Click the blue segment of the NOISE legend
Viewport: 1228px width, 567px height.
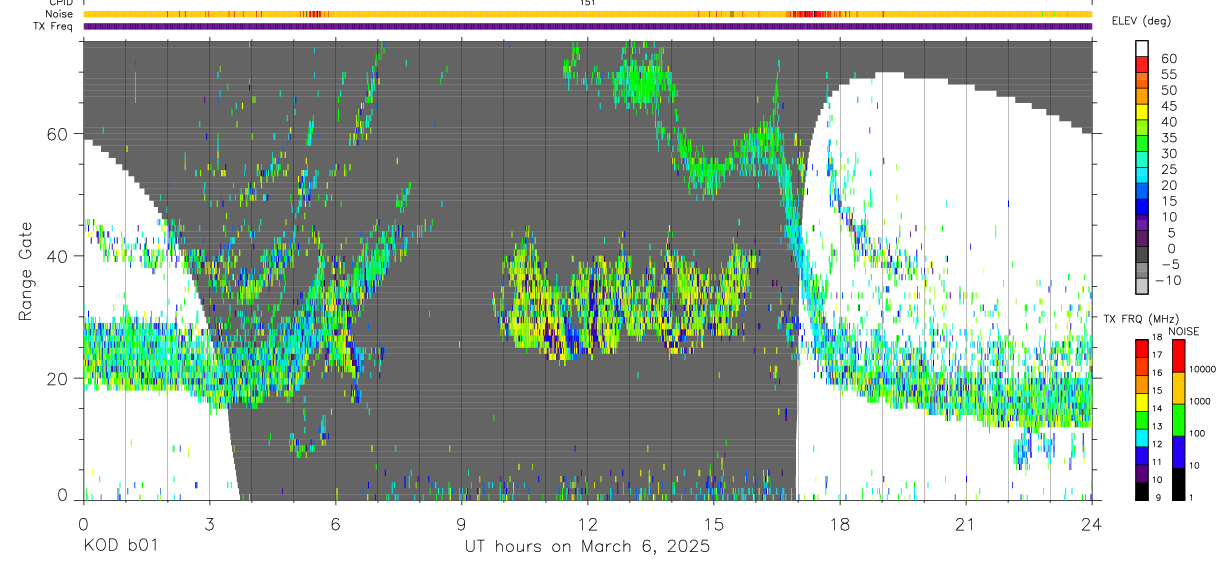[1178, 450]
